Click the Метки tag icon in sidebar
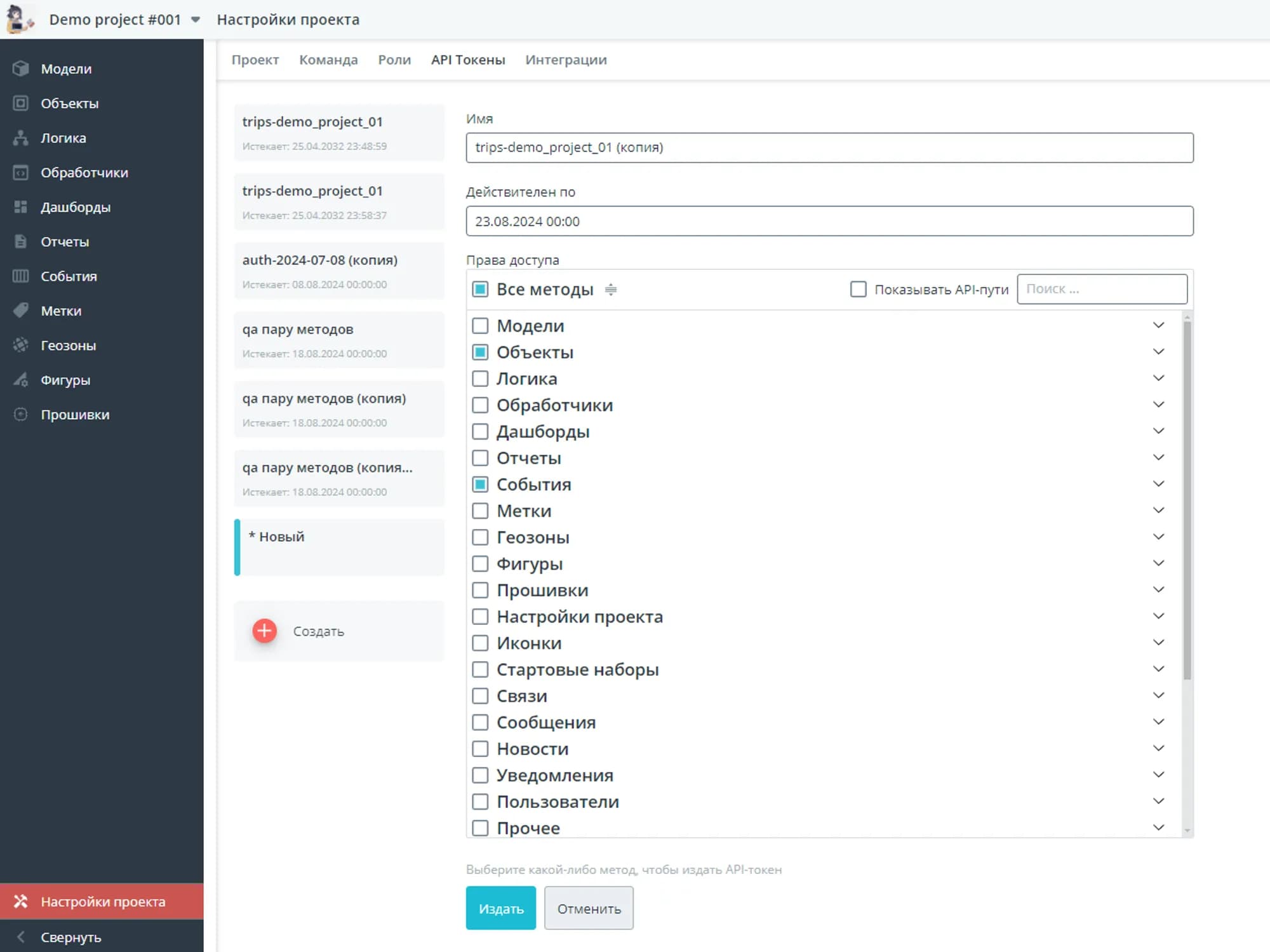Viewport: 1270px width, 952px height. point(20,311)
